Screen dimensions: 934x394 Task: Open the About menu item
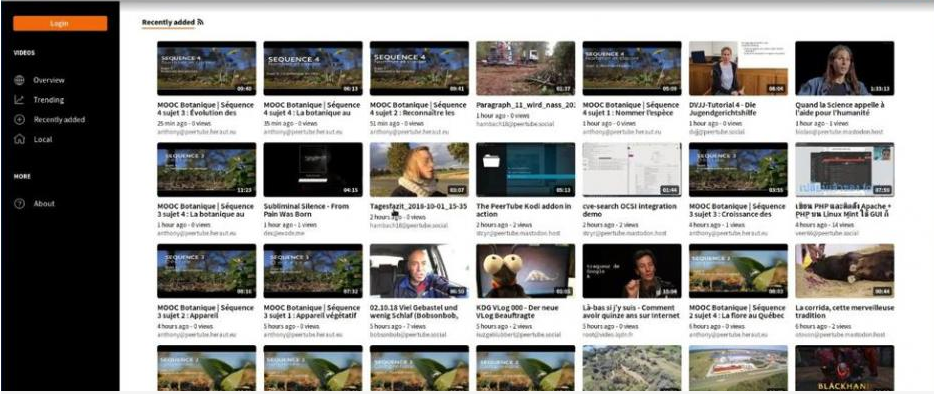tap(44, 203)
